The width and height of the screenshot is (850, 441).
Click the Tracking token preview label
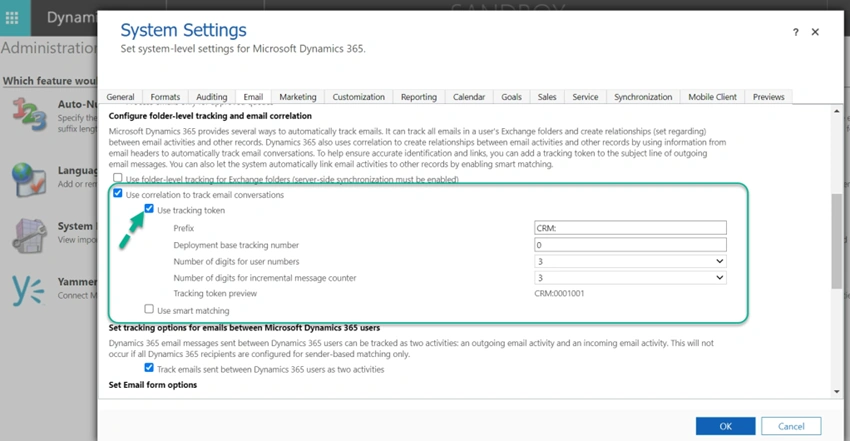(x=215, y=293)
